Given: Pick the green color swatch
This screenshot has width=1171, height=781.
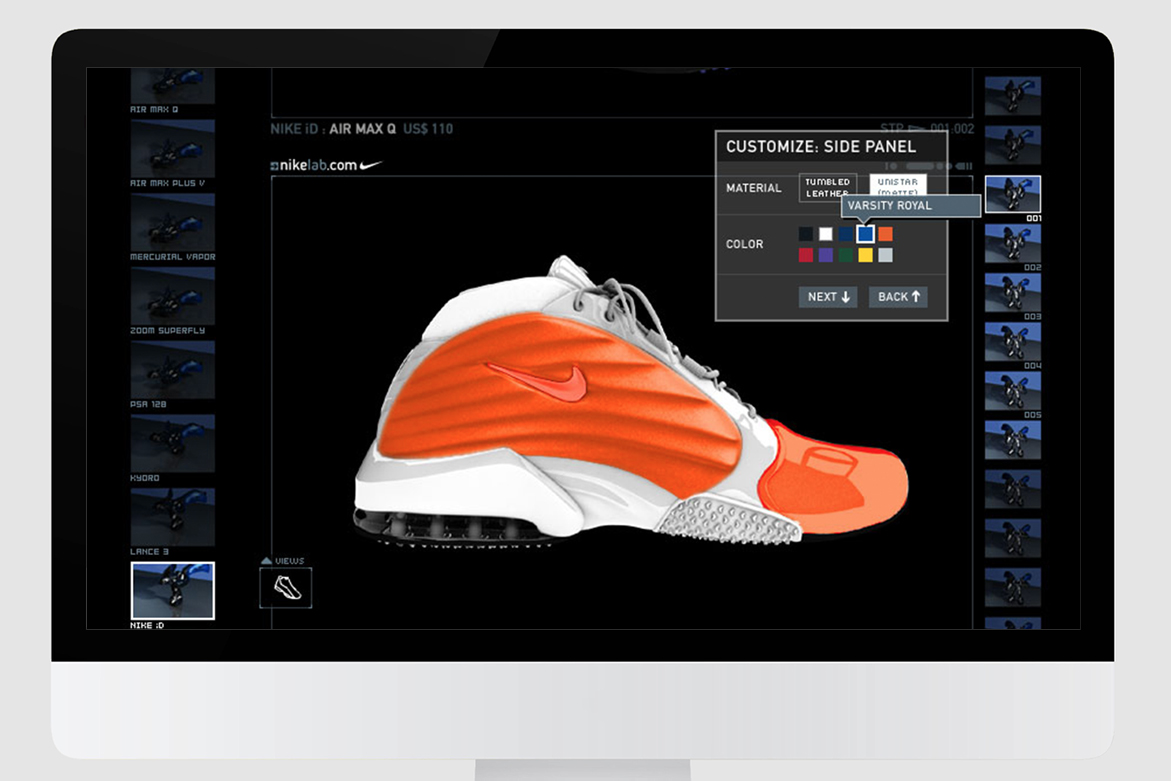Looking at the screenshot, I should point(845,255).
